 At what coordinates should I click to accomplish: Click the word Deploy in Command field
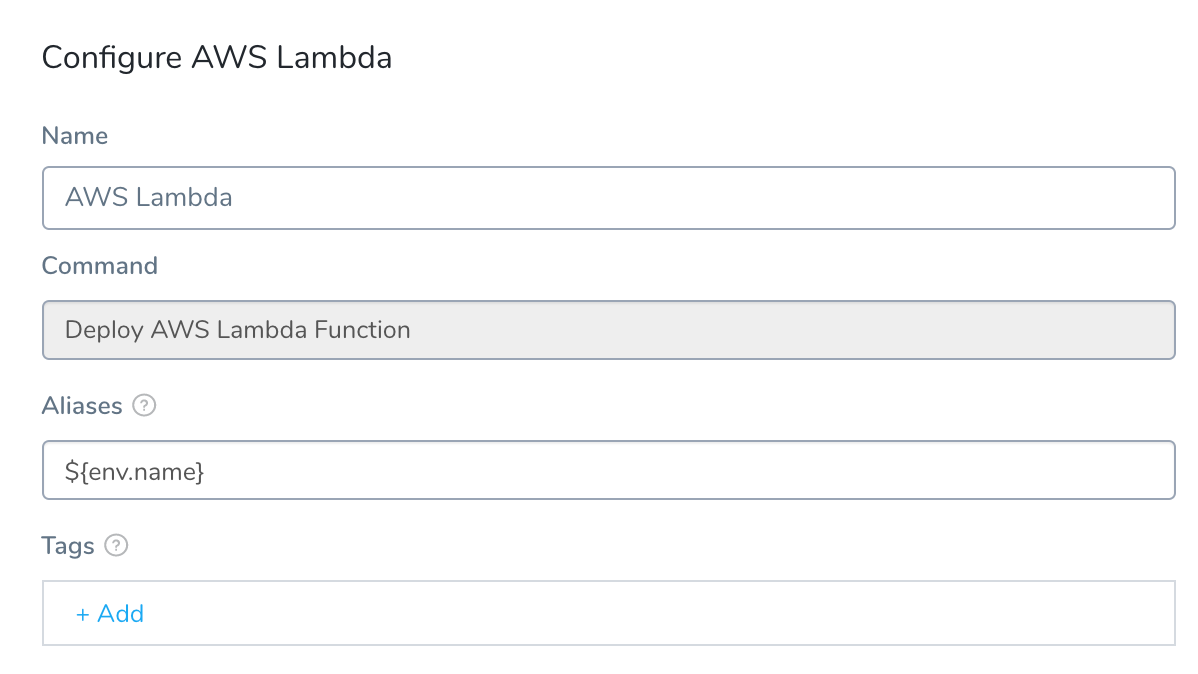point(105,331)
